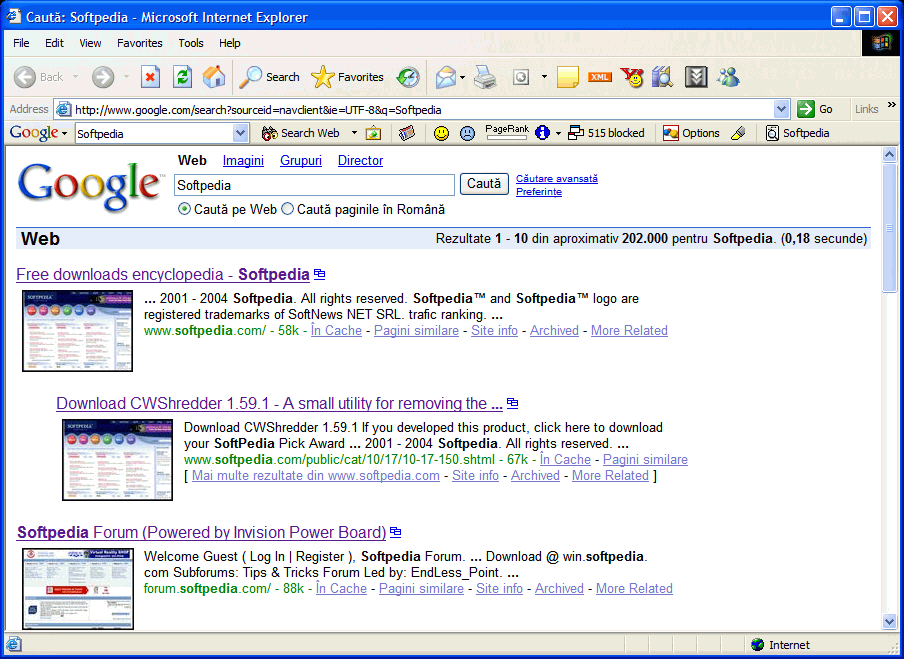Click the Internet zone status indicator
The width and height of the screenshot is (904, 659).
click(x=781, y=645)
